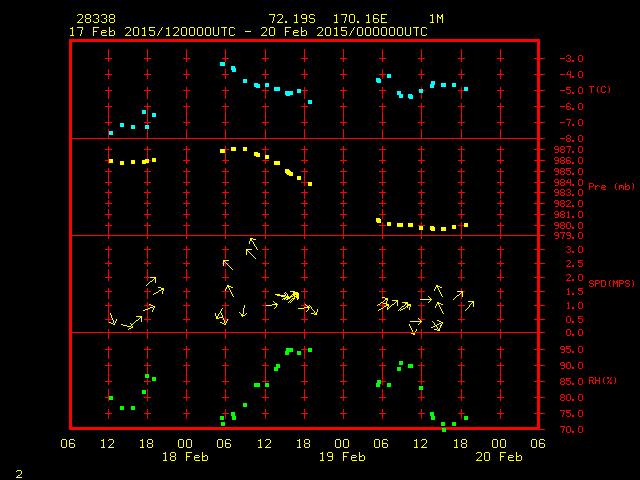
Task: Click the 90.0 humidity tick value
Action: pos(571,366)
